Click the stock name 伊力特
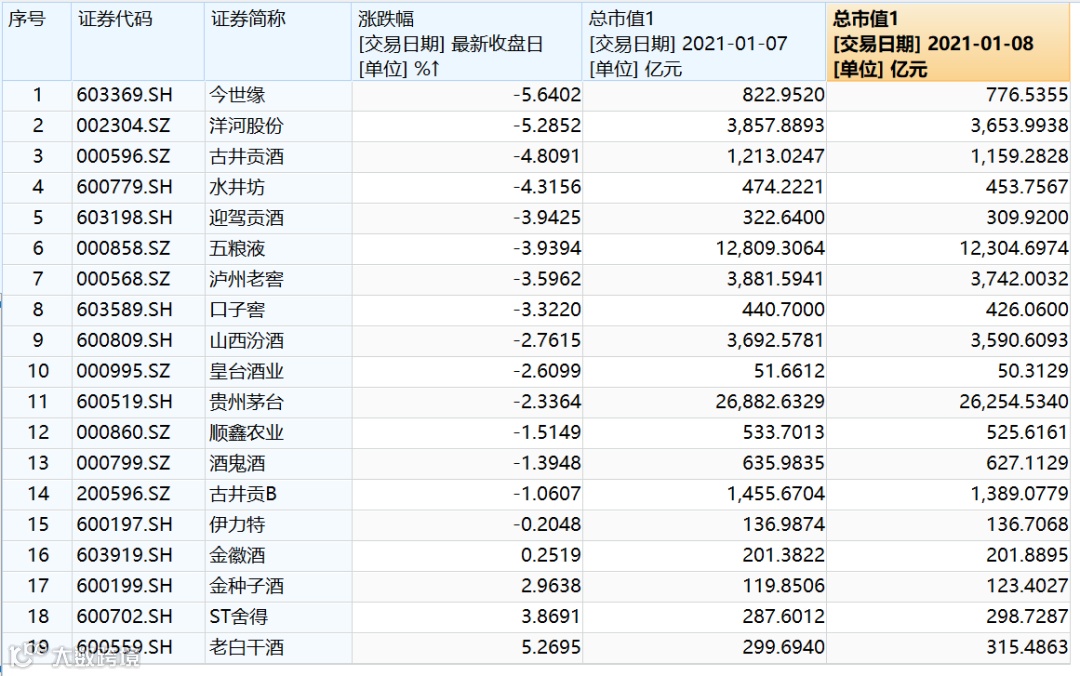 [x=237, y=524]
